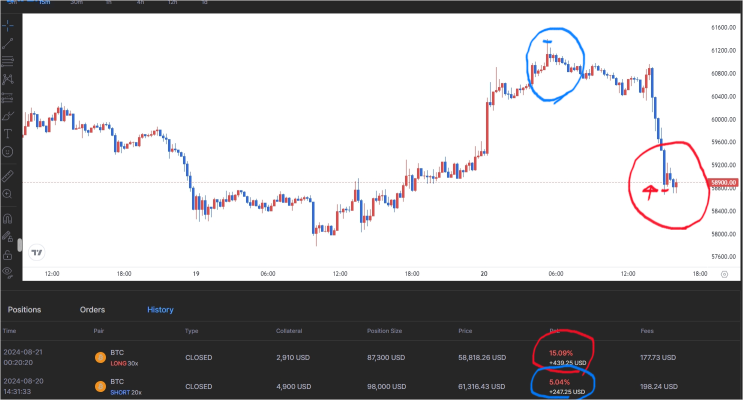Open the History tab
The width and height of the screenshot is (743, 400).
[160, 309]
